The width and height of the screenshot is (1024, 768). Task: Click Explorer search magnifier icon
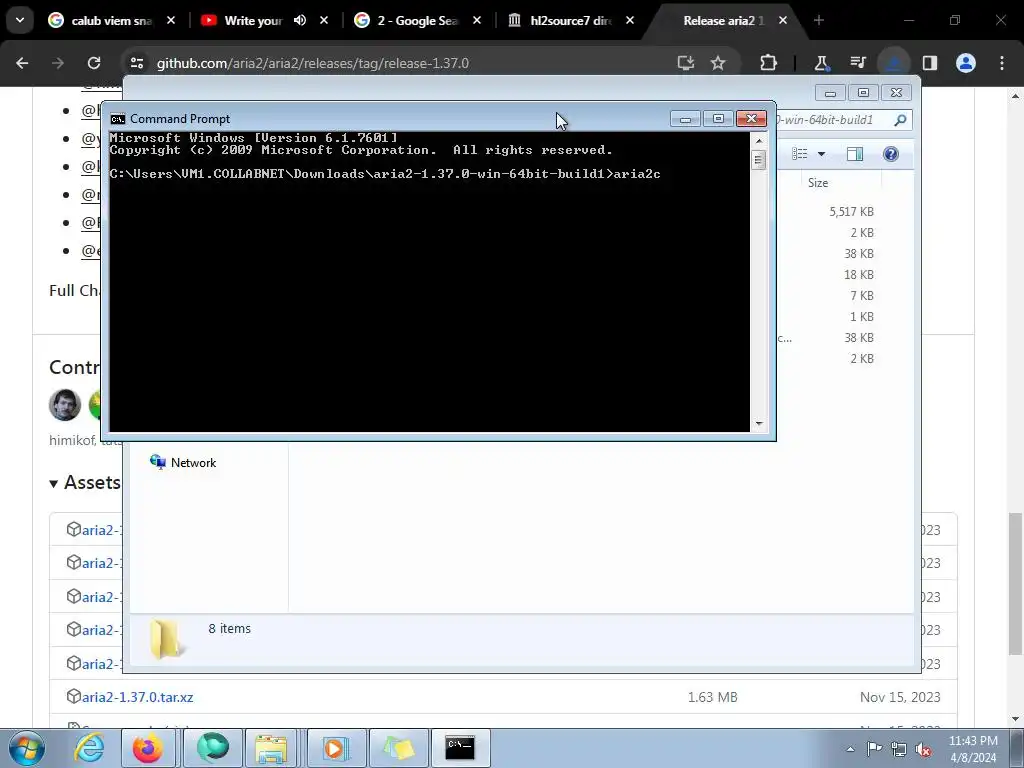click(x=900, y=120)
